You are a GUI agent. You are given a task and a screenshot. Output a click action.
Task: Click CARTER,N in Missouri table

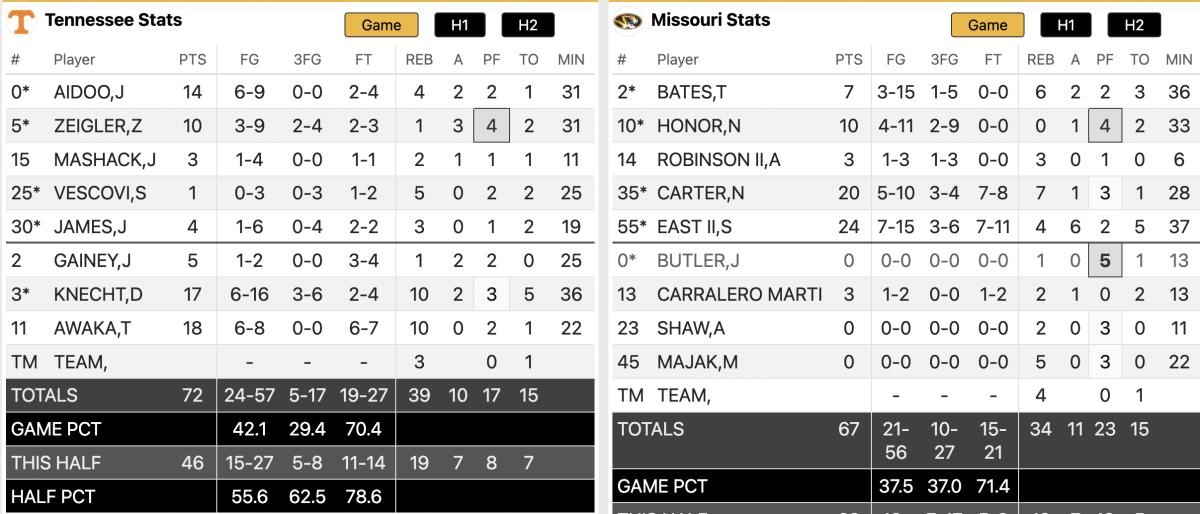coord(700,193)
